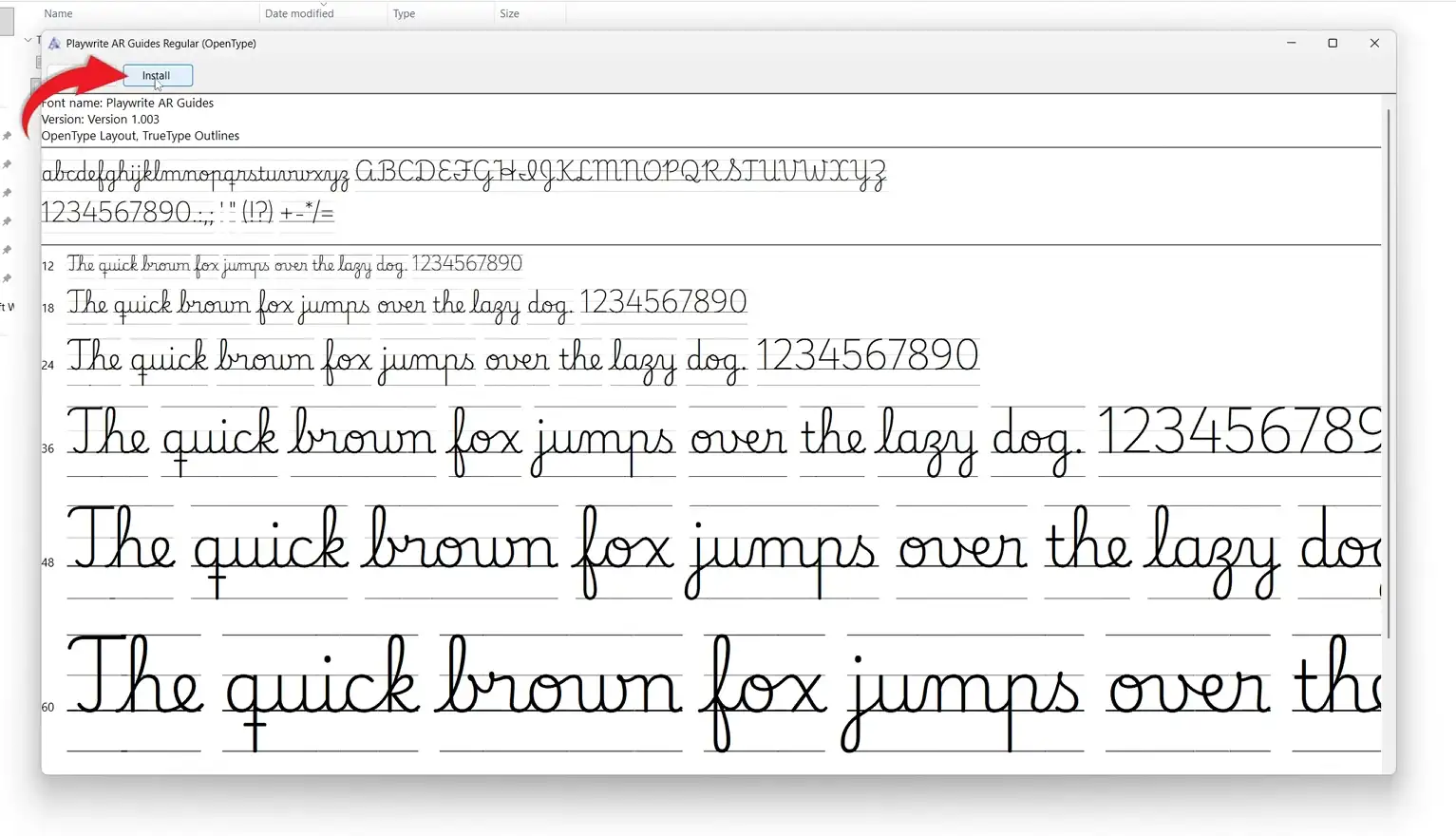Click the font viewer title bar icon
The height and width of the screenshot is (836, 1456).
click(x=54, y=44)
